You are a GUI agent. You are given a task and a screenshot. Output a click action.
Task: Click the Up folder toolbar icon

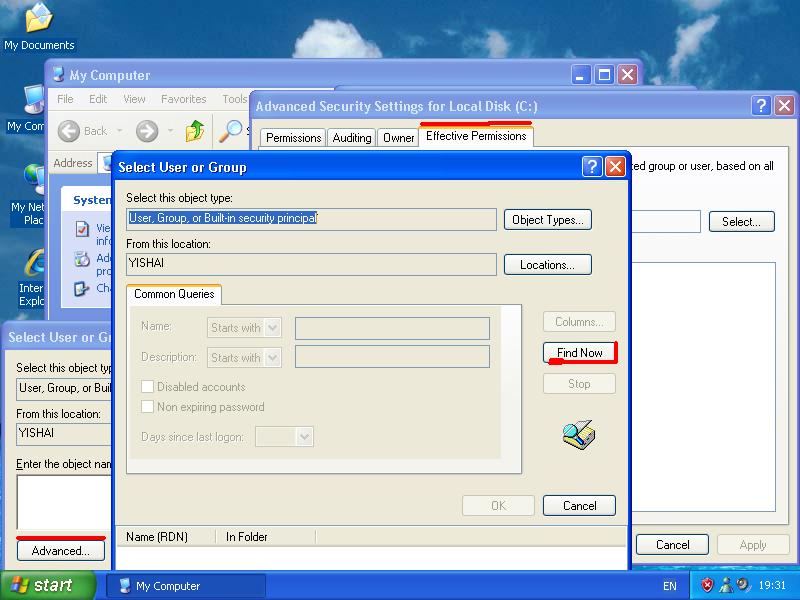click(195, 130)
